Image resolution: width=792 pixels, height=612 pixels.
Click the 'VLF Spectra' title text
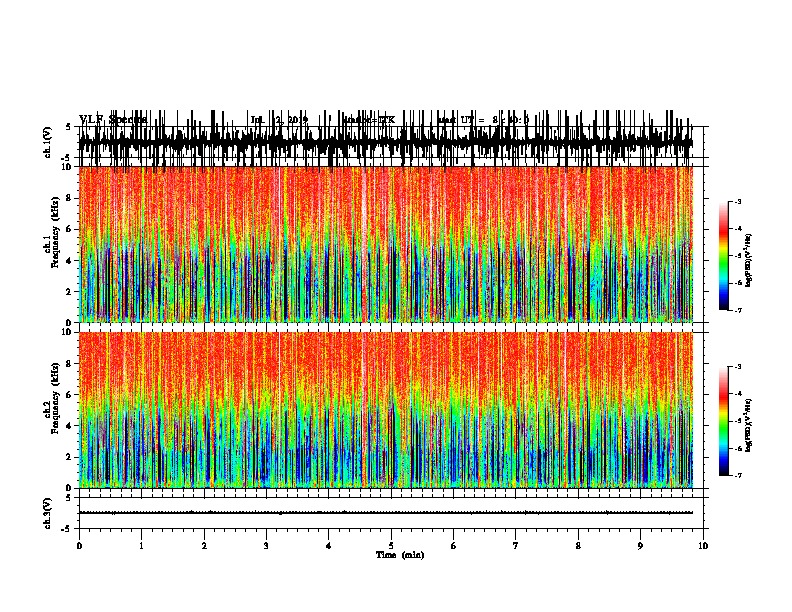pyautogui.click(x=113, y=120)
